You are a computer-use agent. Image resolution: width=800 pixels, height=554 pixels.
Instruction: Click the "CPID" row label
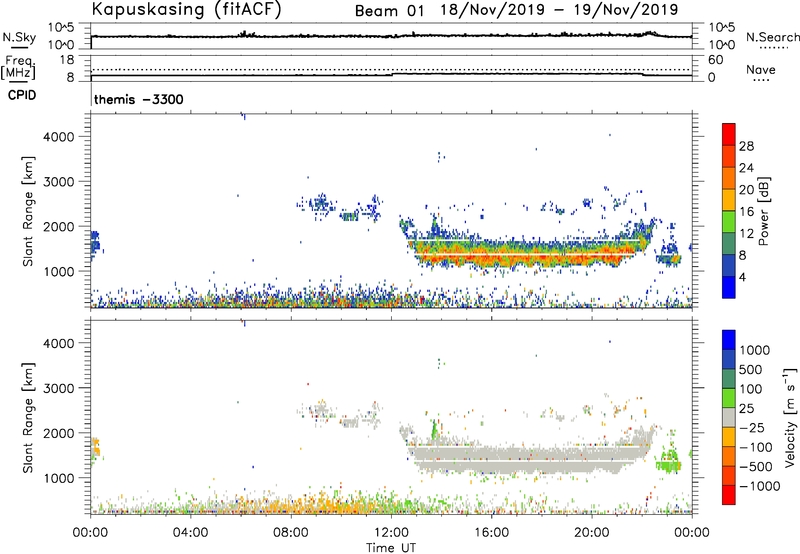pyautogui.click(x=22, y=95)
